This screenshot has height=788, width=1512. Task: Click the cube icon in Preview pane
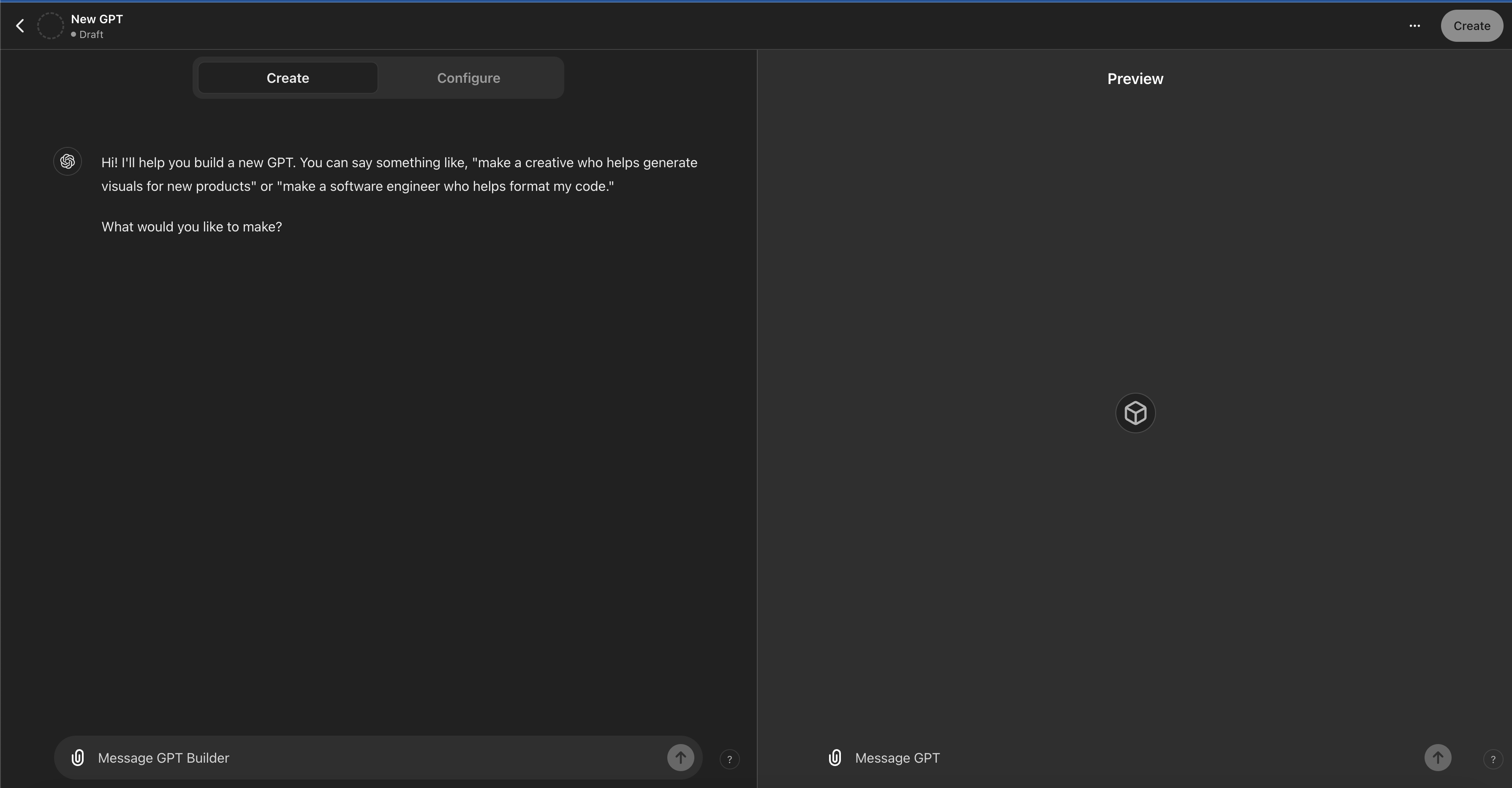[x=1135, y=413]
